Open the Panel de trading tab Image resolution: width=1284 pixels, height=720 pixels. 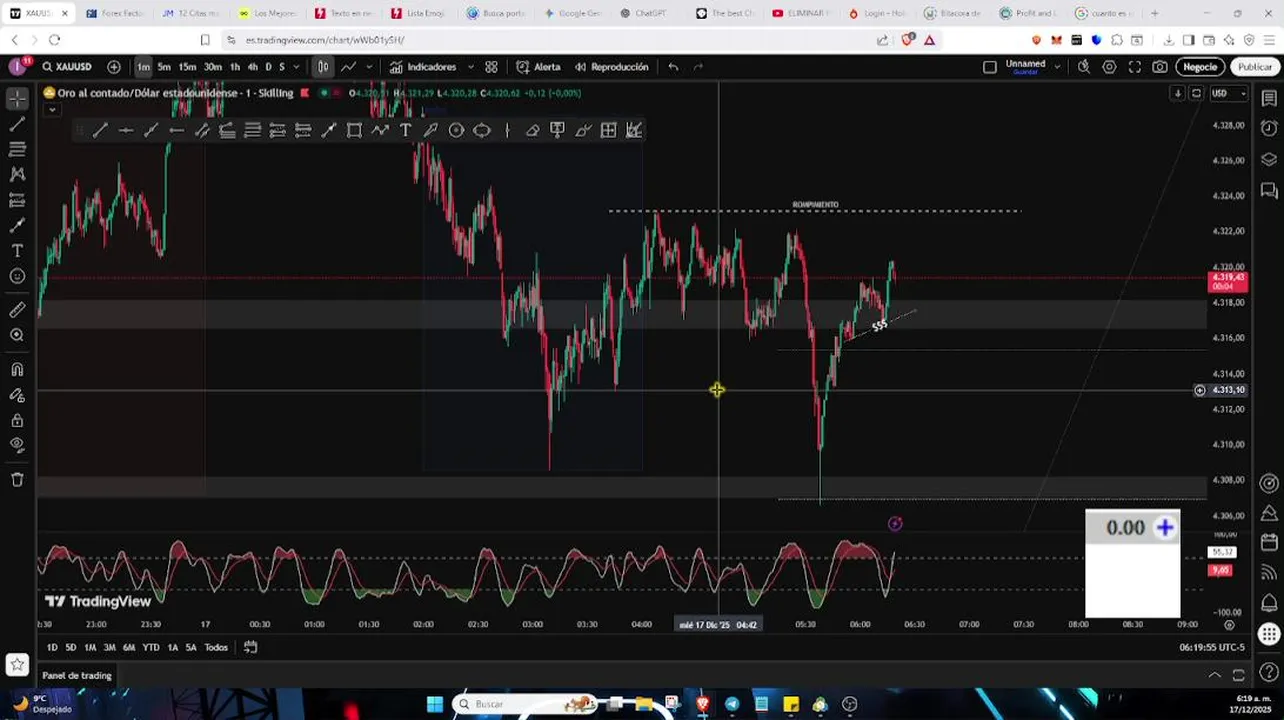click(77, 675)
